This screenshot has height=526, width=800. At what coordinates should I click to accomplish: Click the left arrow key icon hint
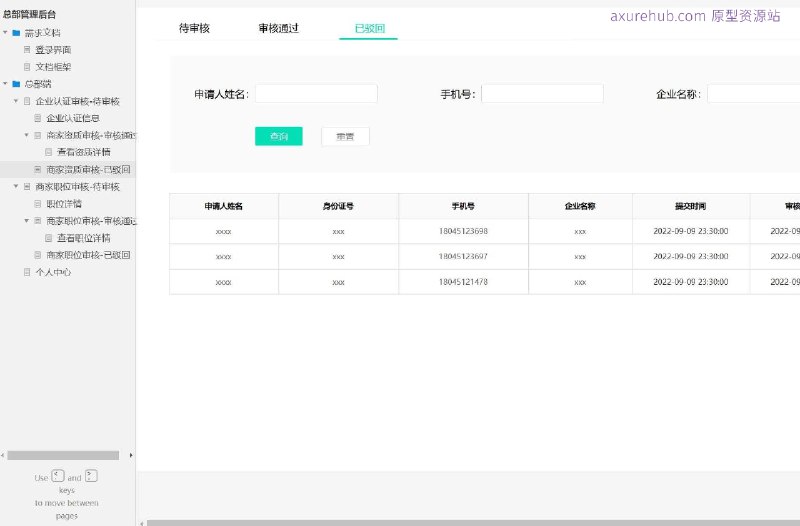(58, 476)
